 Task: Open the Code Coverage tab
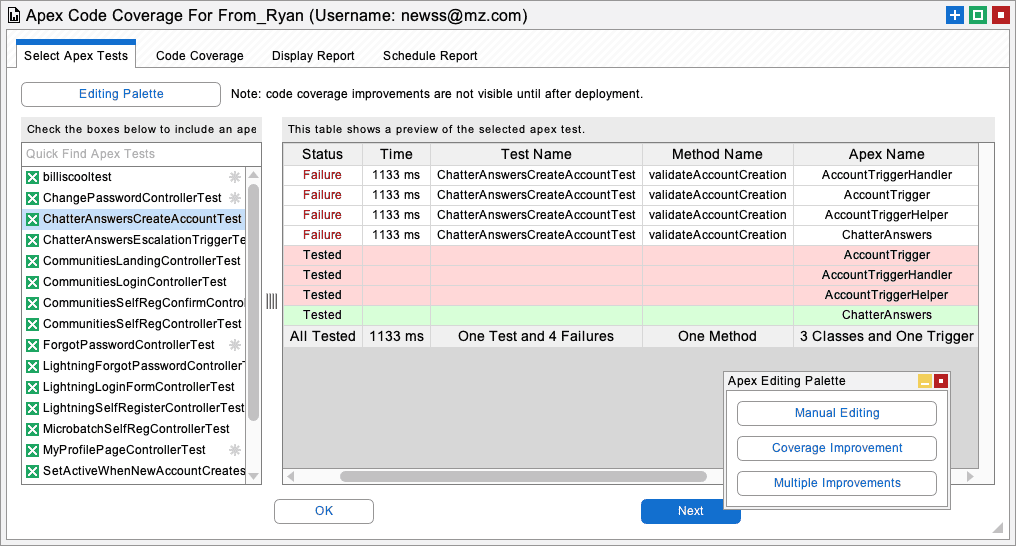(200, 56)
